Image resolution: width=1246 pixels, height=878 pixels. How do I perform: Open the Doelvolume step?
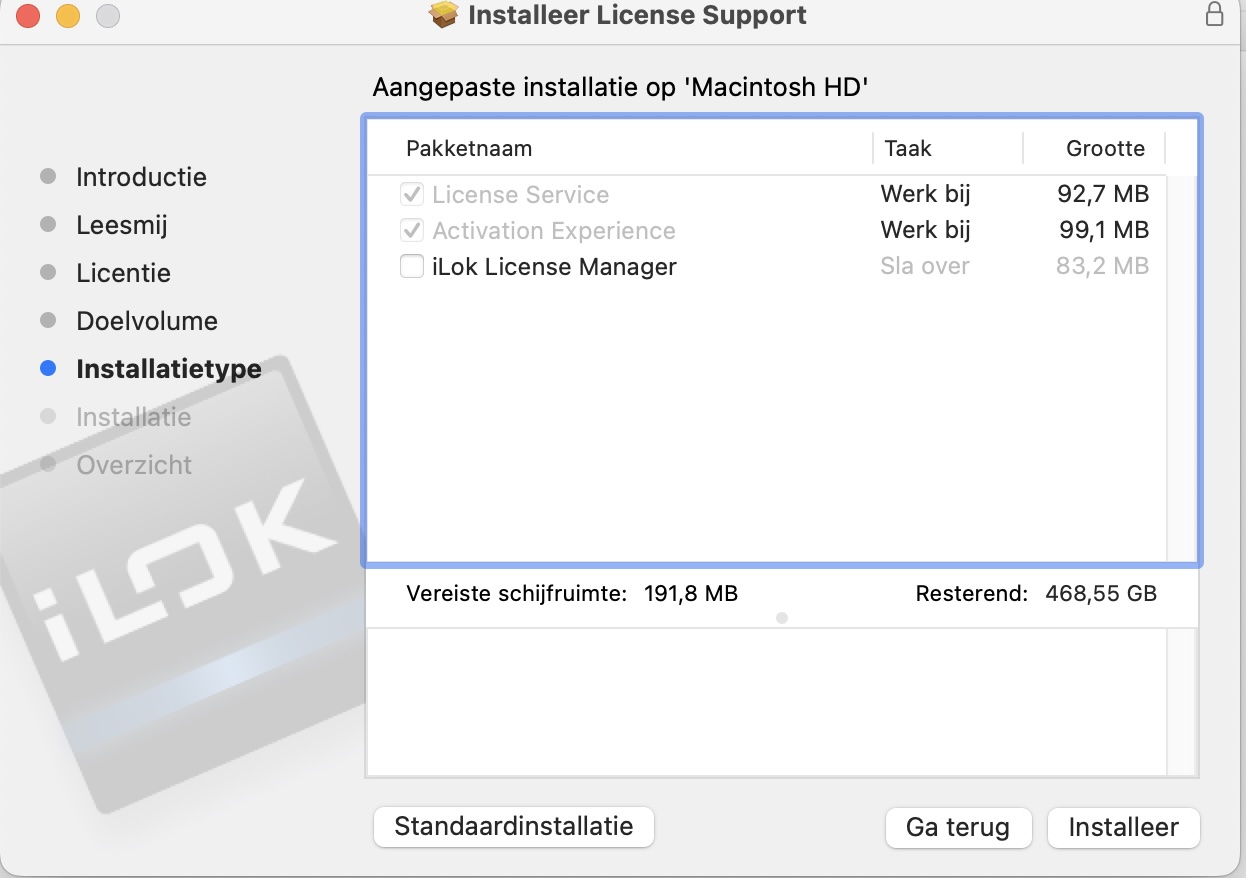(x=147, y=321)
